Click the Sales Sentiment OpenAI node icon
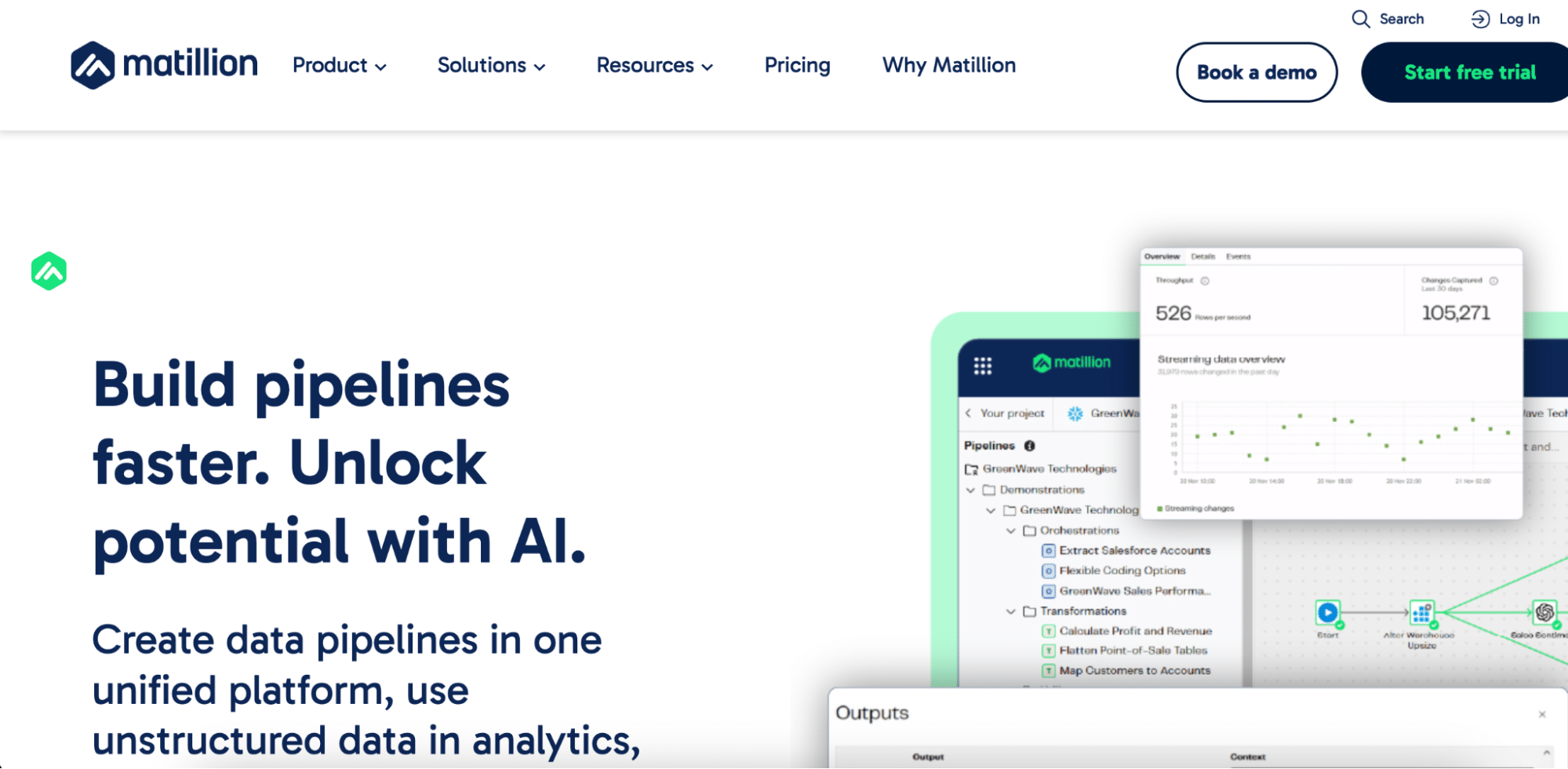The height and width of the screenshot is (769, 1568). click(x=1544, y=612)
